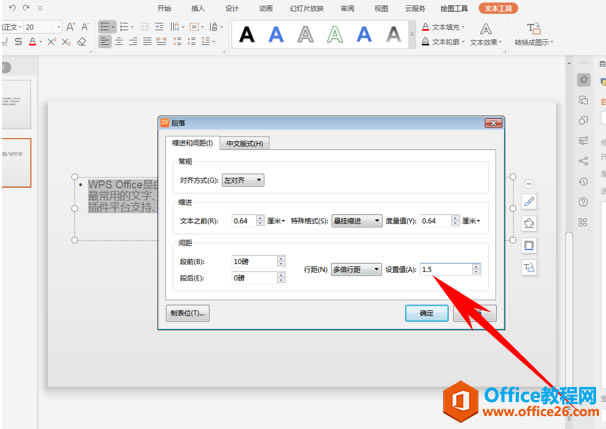This screenshot has width=606, height=429.
Task: Clear formatting with eraser icon
Action: click(x=81, y=41)
